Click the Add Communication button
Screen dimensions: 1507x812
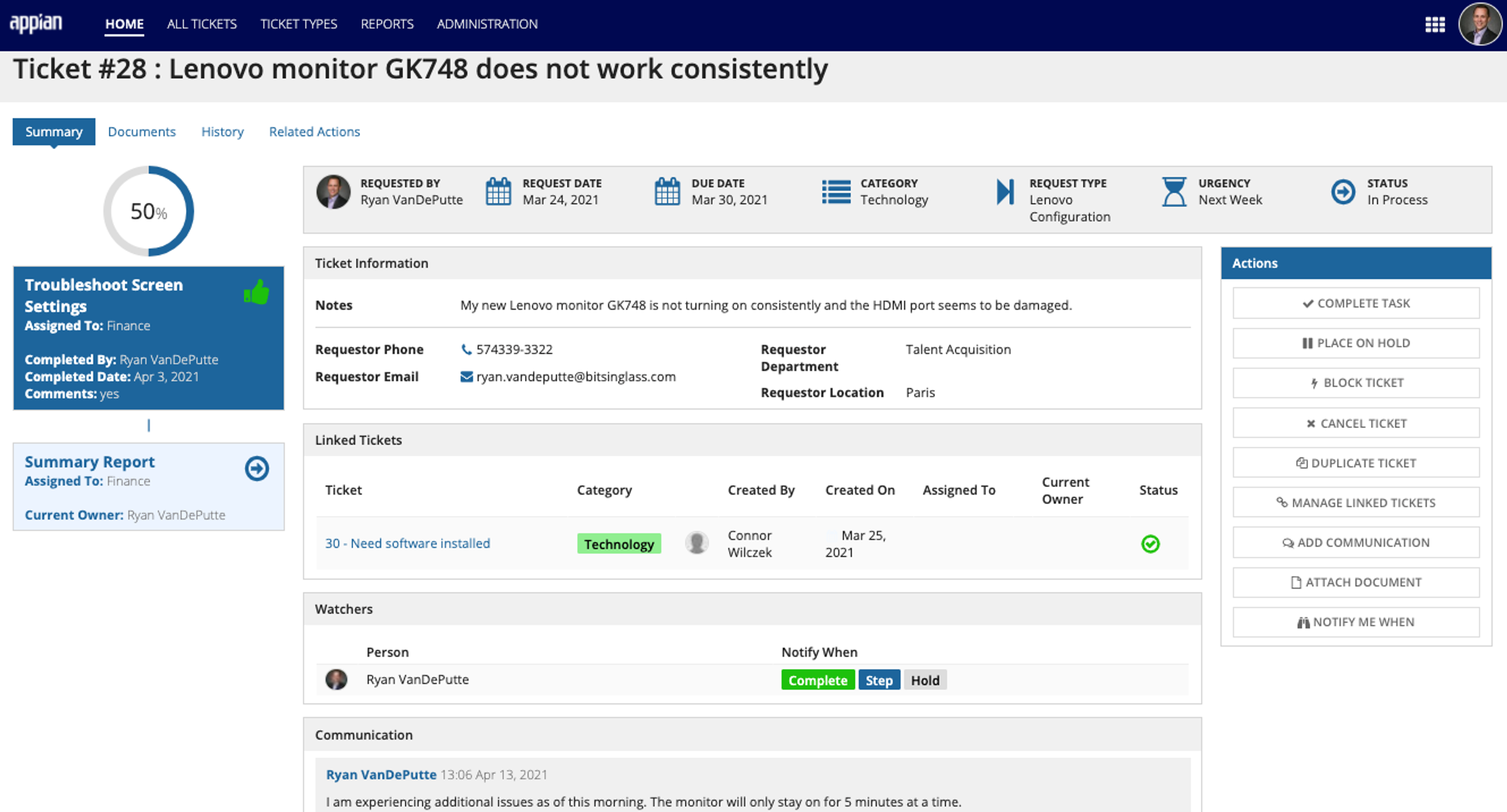[1356, 542]
